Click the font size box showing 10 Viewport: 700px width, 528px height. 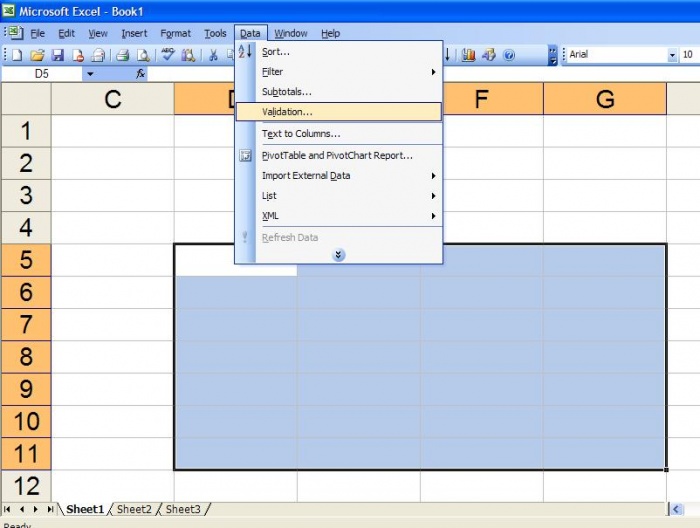[x=689, y=55]
